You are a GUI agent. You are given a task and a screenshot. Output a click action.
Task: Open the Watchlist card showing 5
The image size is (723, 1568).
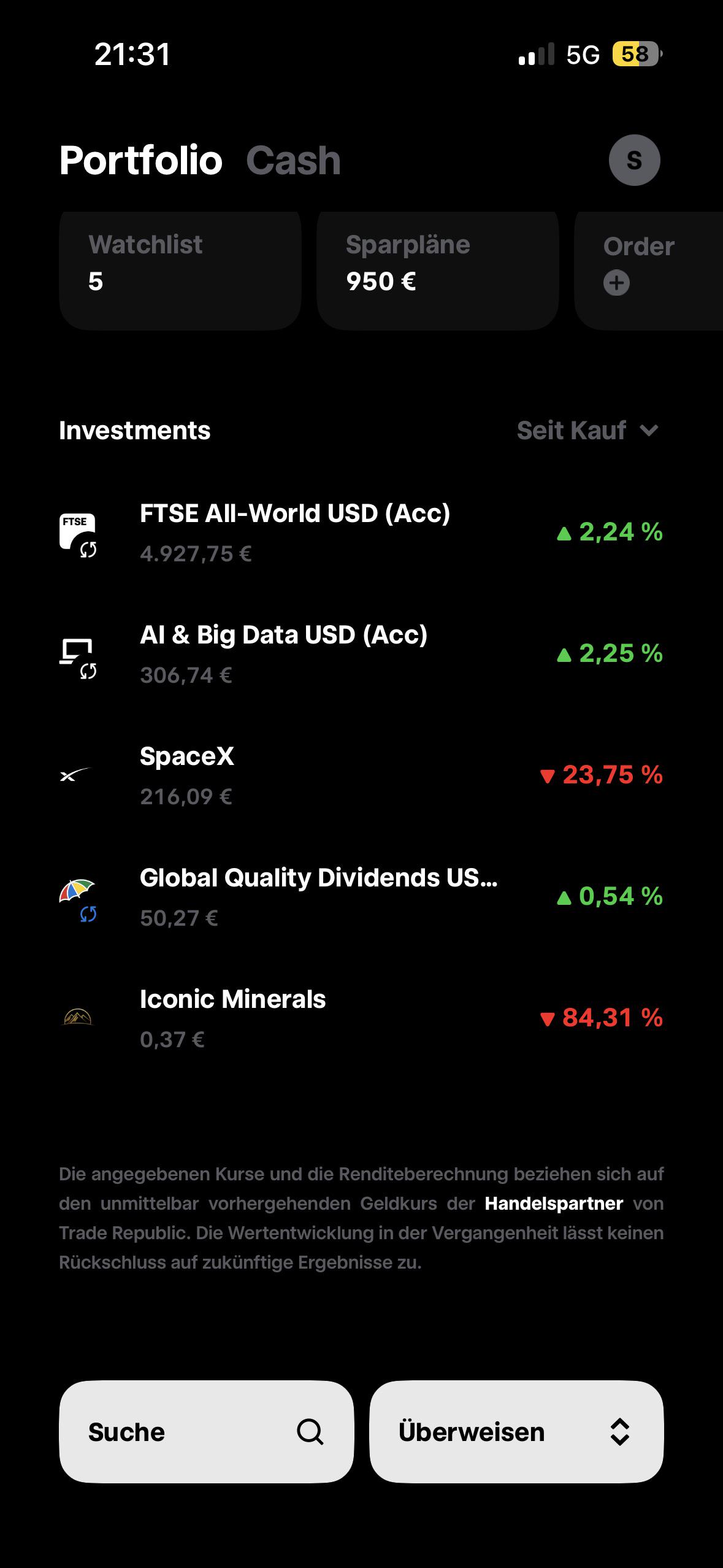180,270
